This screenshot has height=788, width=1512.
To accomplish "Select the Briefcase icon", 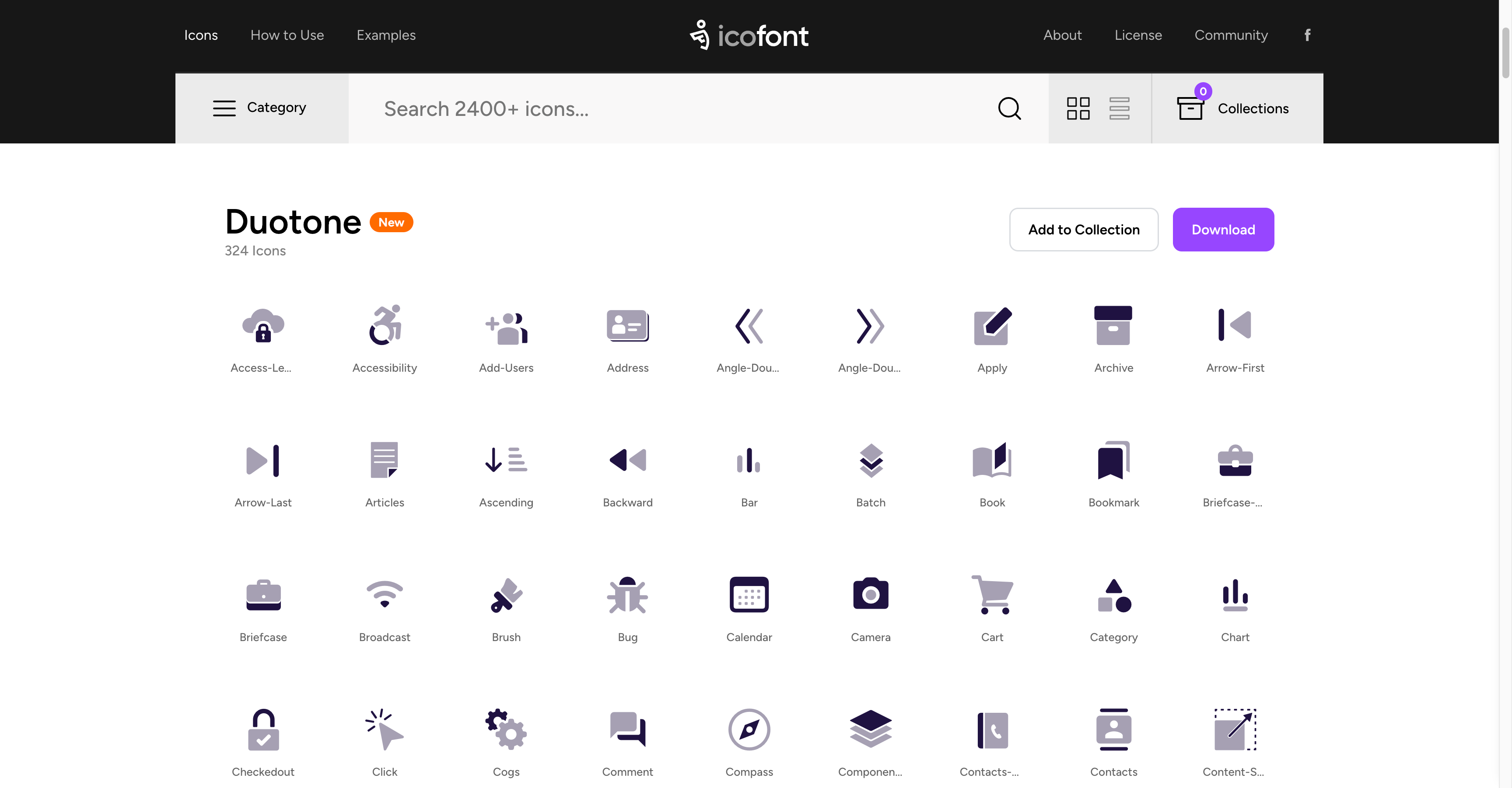I will click(263, 595).
